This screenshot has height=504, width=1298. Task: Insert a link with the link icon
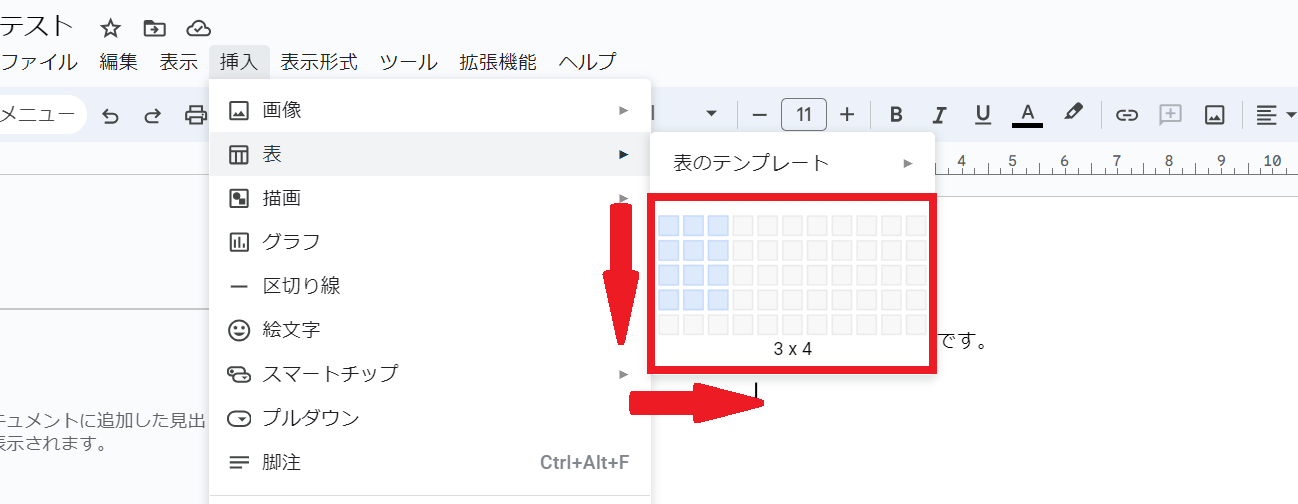(x=1127, y=115)
